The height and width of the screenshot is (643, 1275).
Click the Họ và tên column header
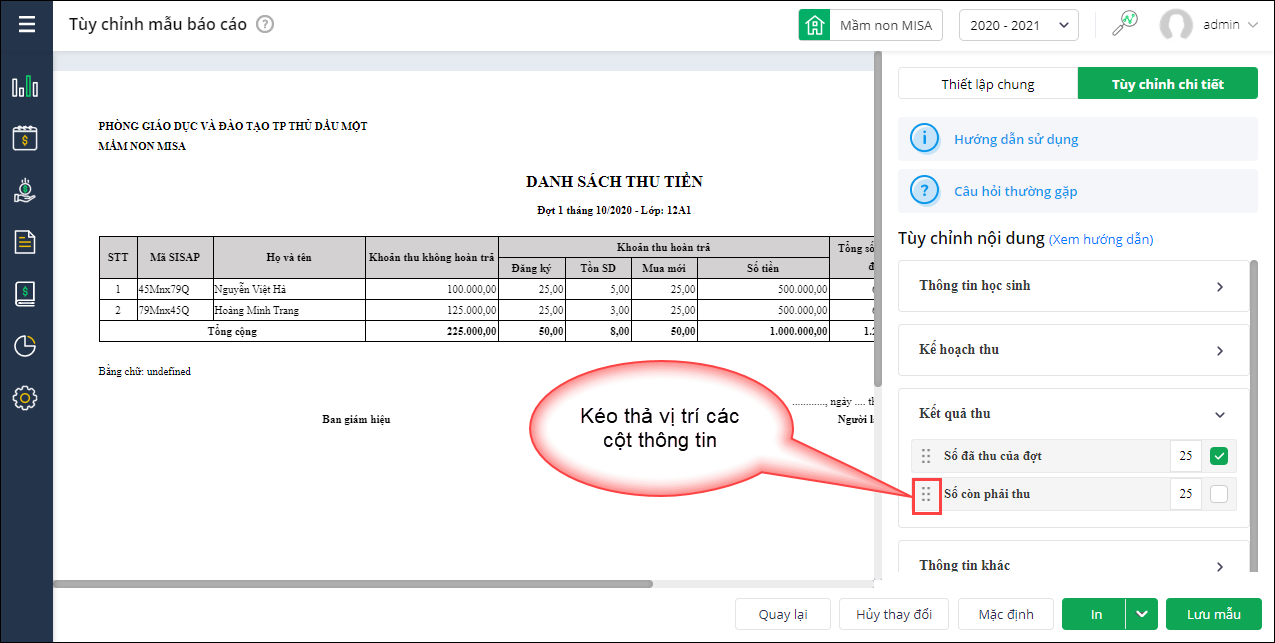point(289,257)
